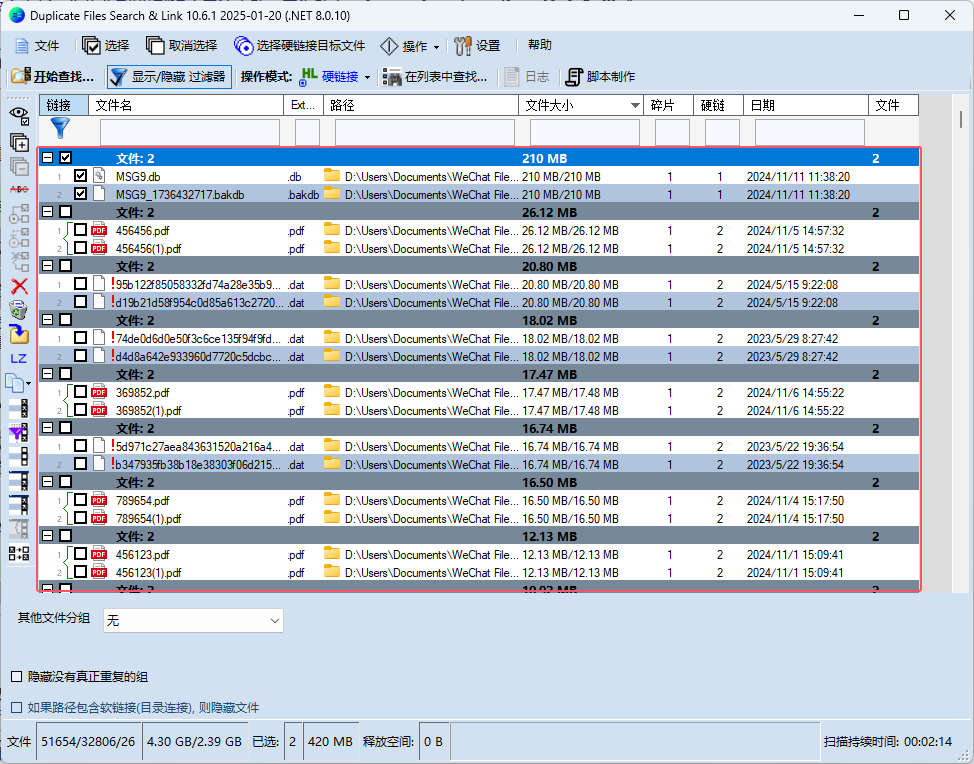Sort by Hardlinks (硬链) column header
Viewport: 974px width, 764px height.
pyautogui.click(x=719, y=105)
